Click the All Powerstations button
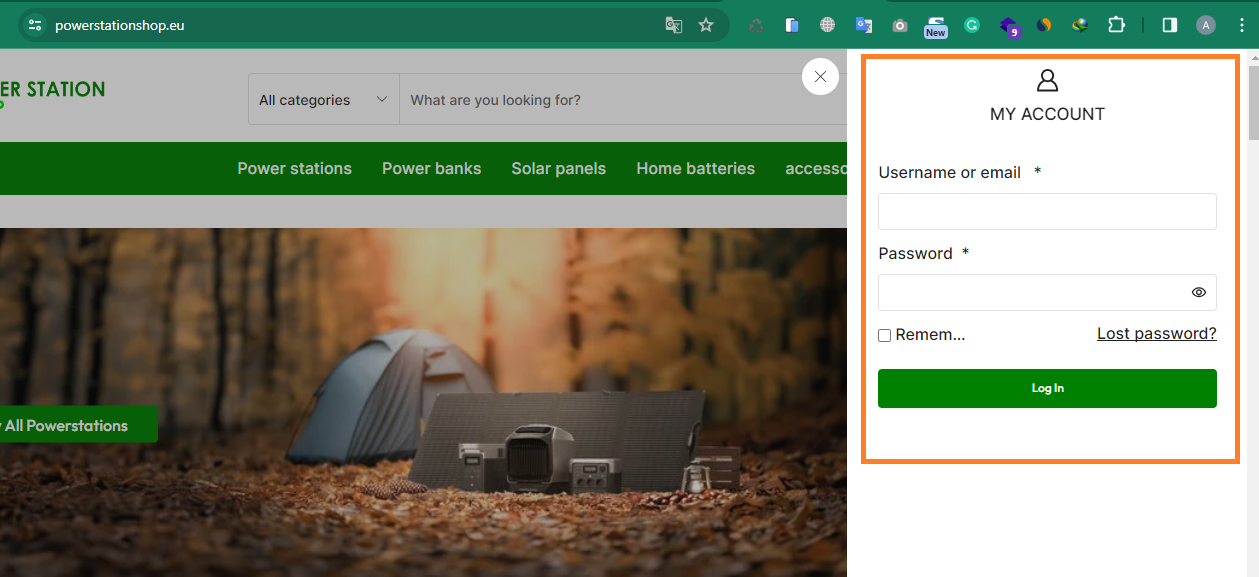Image resolution: width=1259 pixels, height=577 pixels. click(78, 425)
